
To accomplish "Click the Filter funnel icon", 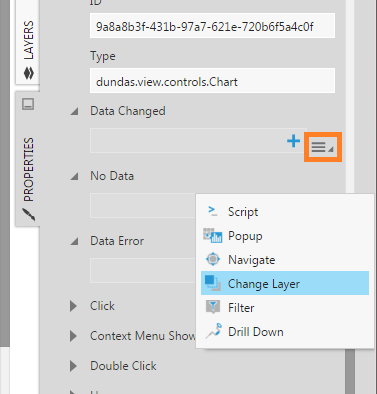I will [x=213, y=307].
